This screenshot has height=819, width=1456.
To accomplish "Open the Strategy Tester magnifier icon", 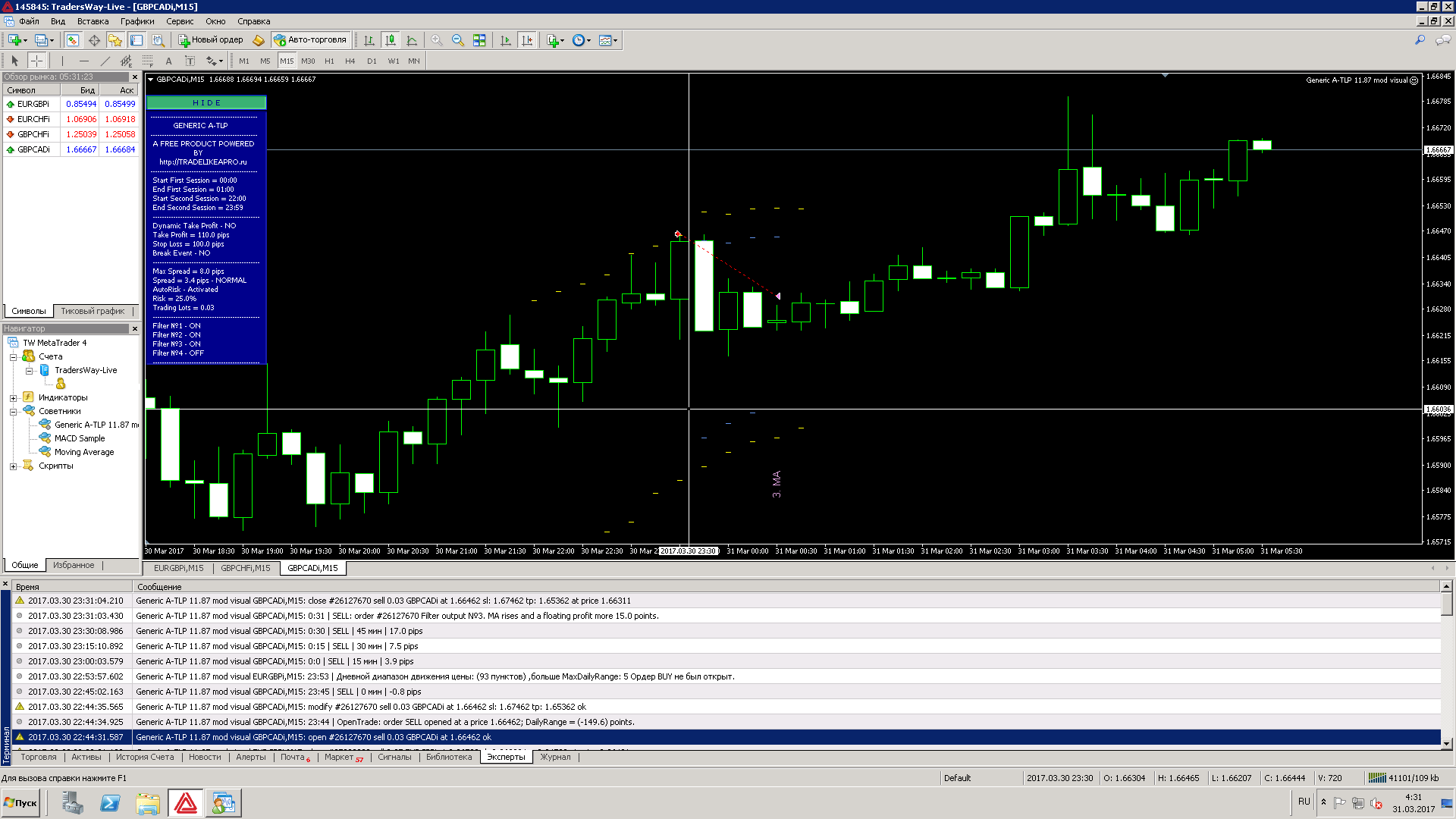I will click(158, 40).
